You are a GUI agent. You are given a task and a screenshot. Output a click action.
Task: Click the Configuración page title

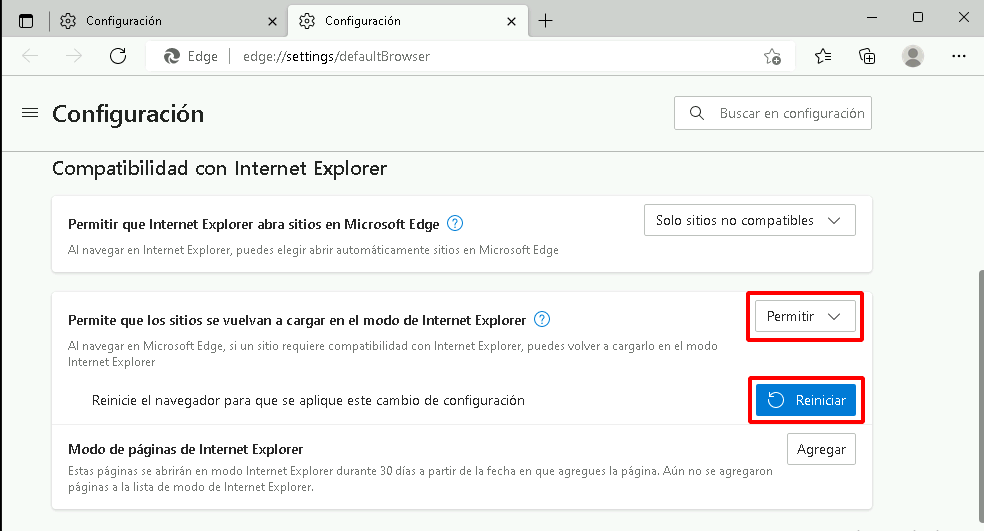128,114
